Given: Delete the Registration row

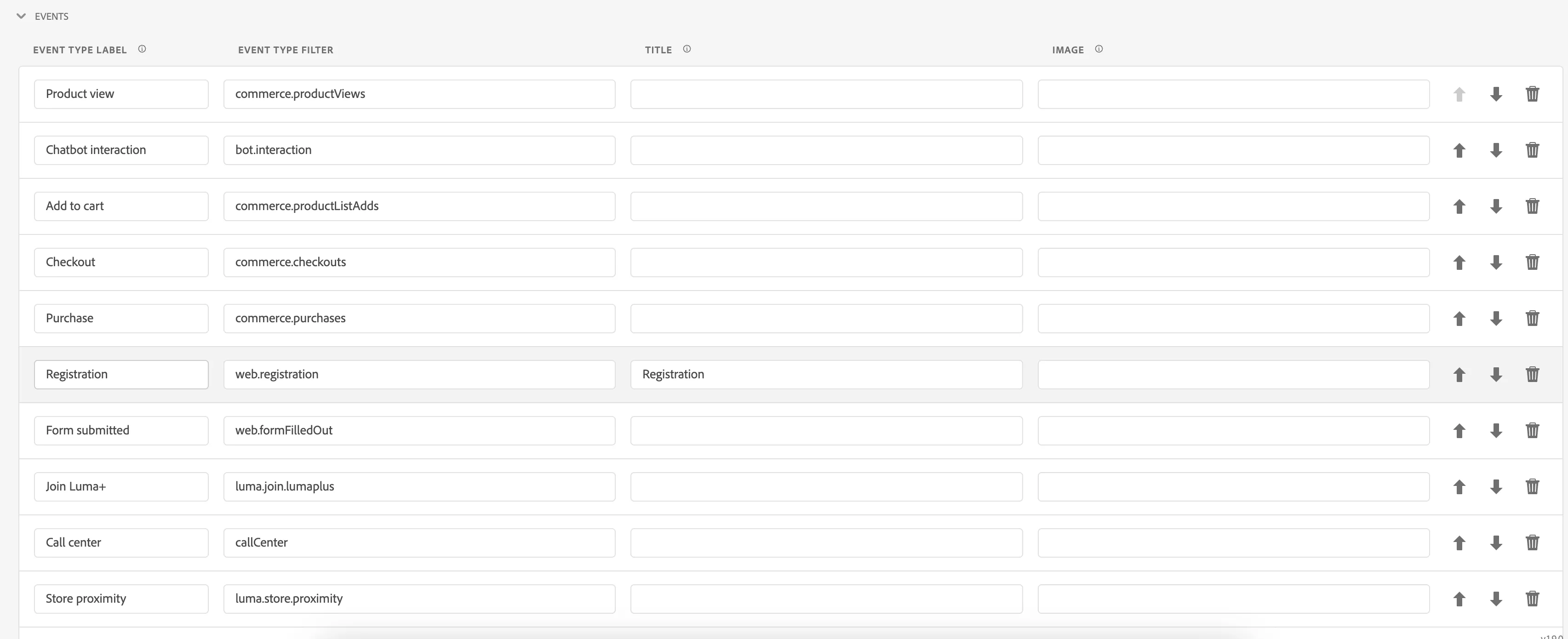Looking at the screenshot, I should click(x=1532, y=374).
